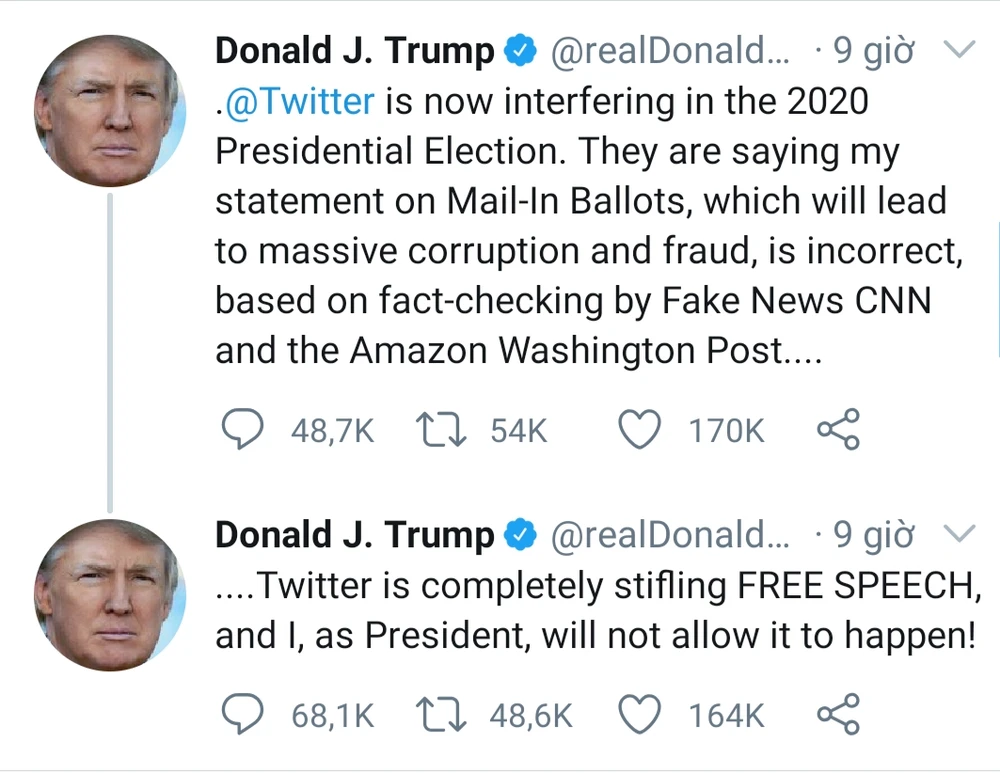The width and height of the screenshot is (1000, 773).
Task: Reply to the FREE SPEECH tweet
Action: point(241,715)
